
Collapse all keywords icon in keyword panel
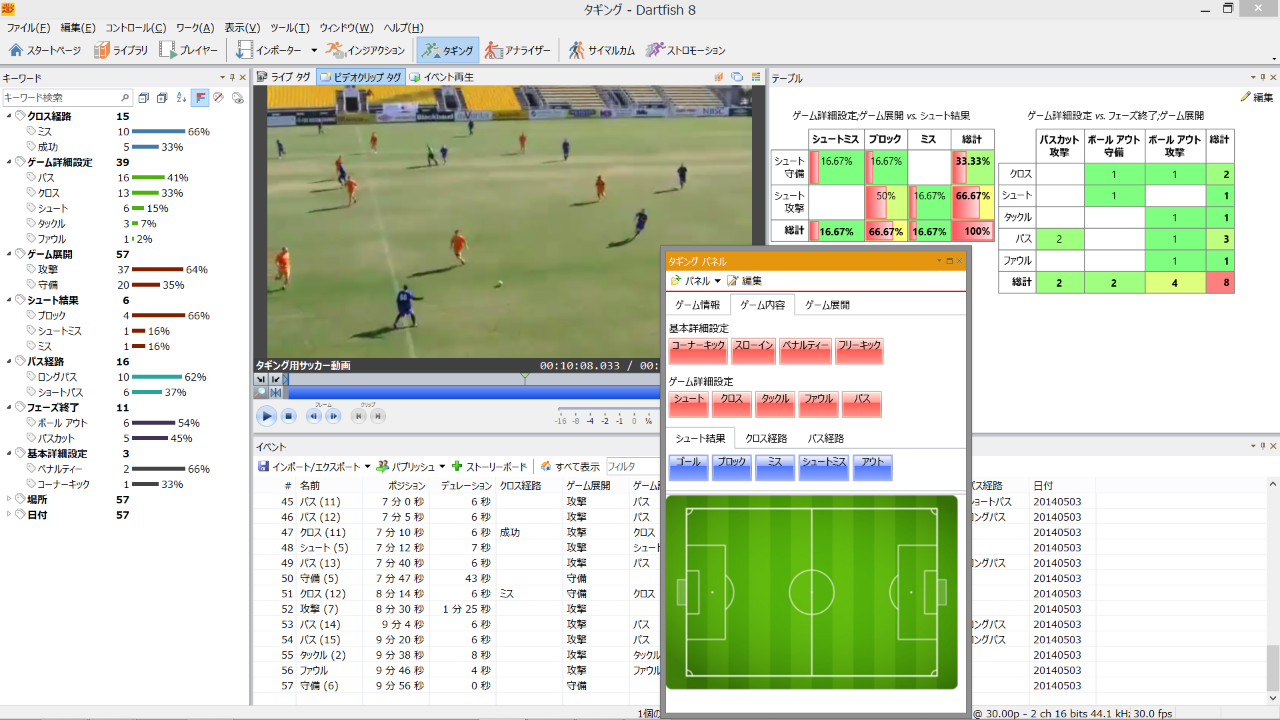click(x=145, y=98)
